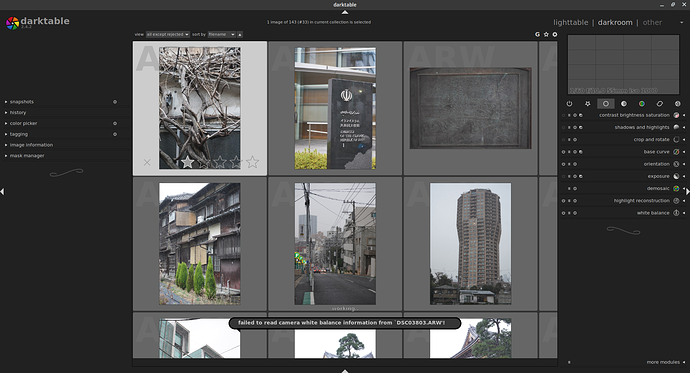Click the tagging panel preset icon
Image resolution: width=690 pixels, height=373 pixels.
click(x=115, y=134)
